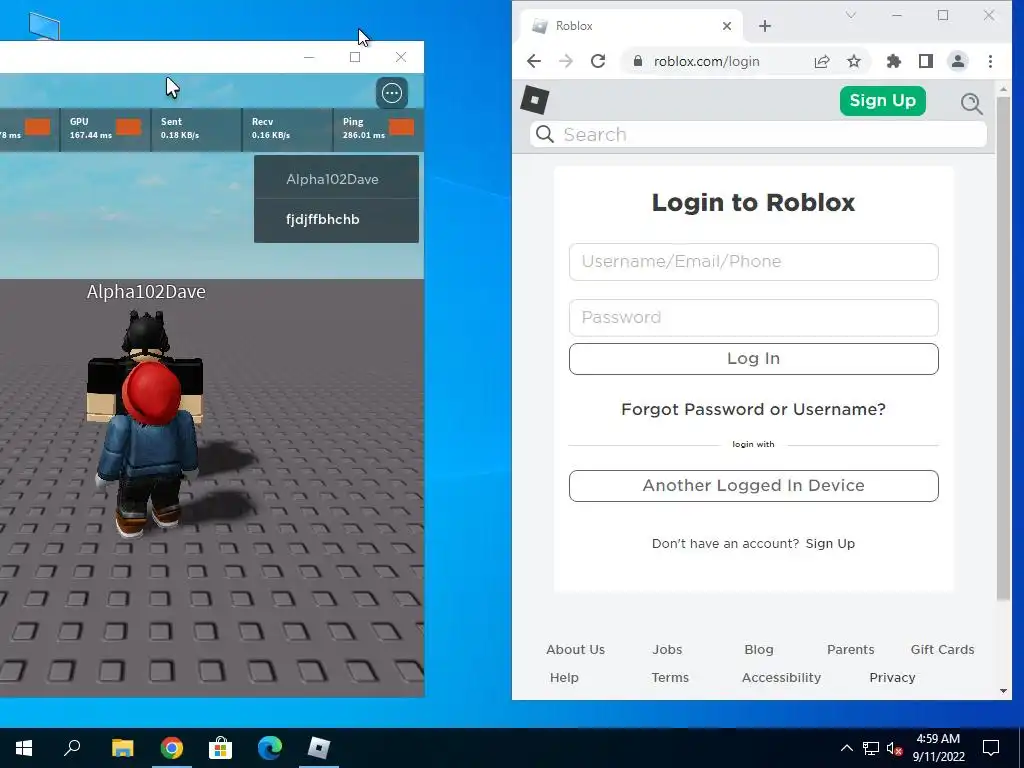The image size is (1024, 768).
Task: Click the Recv network stat panel
Action: [287, 129]
